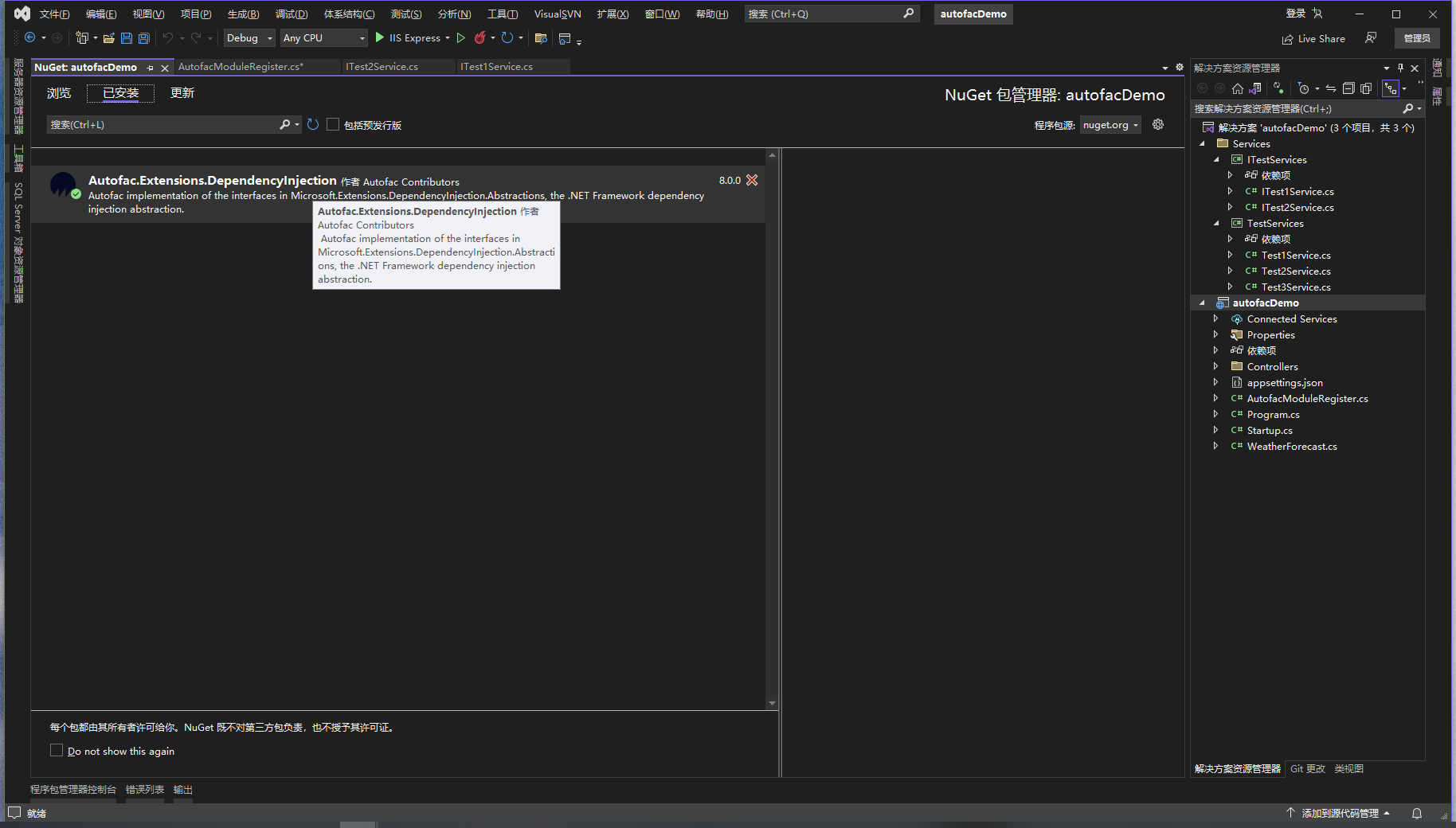The width and height of the screenshot is (1456, 828).
Task: Open the 程序包管理器控制台 bottom tab
Action: [73, 790]
